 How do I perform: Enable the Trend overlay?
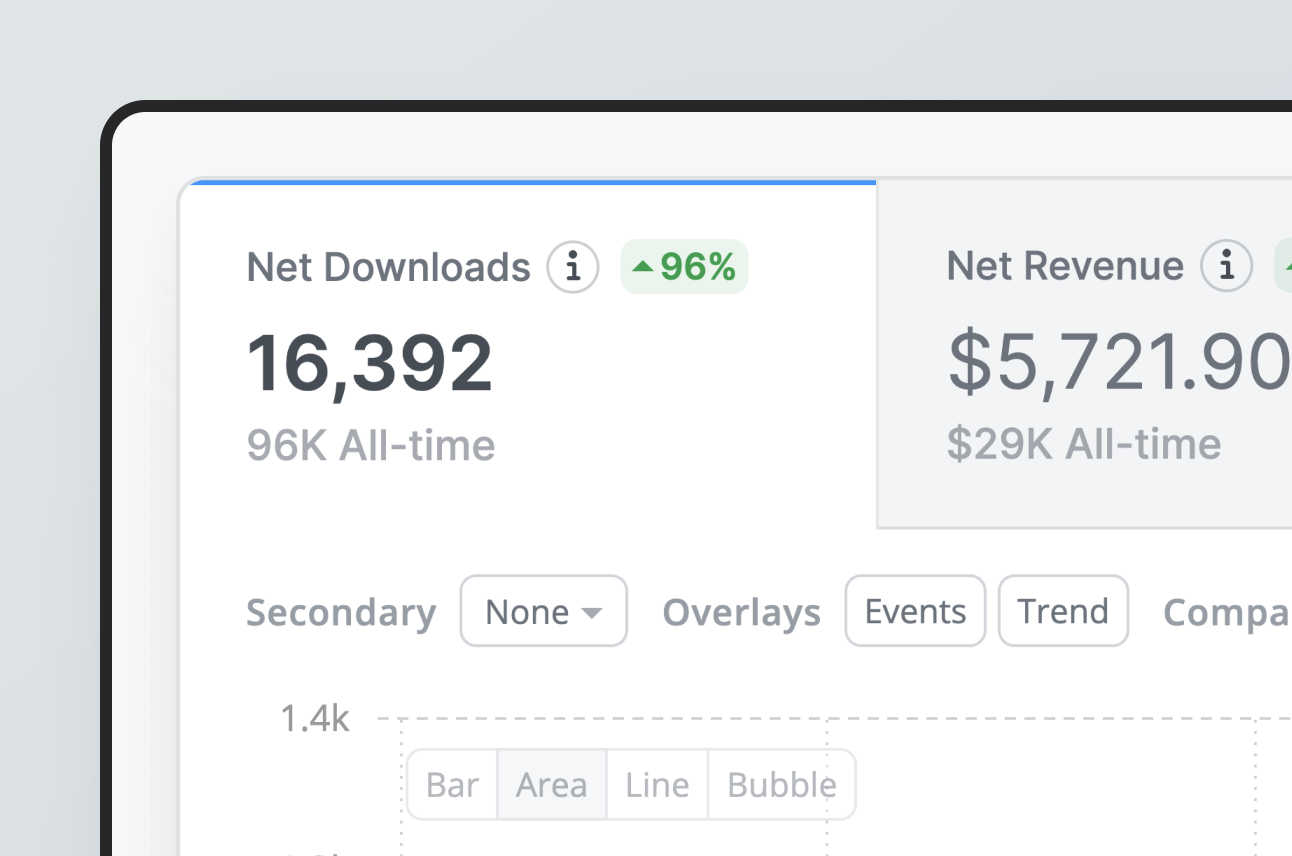click(x=1063, y=611)
